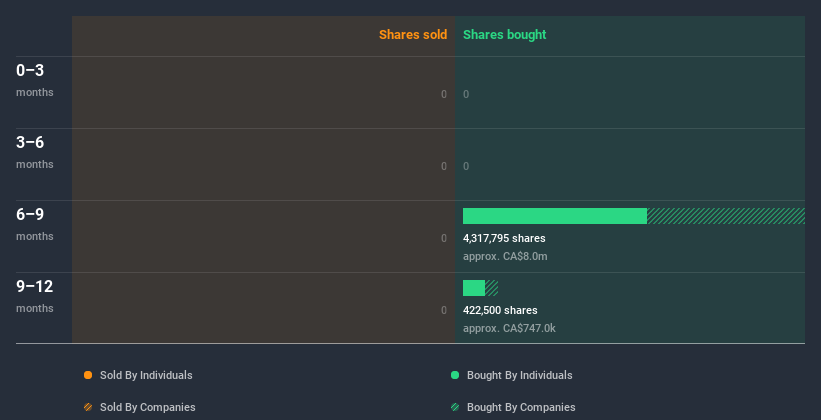Click the 9–12 months row label
The height and width of the screenshot is (420, 821).
click(x=35, y=297)
